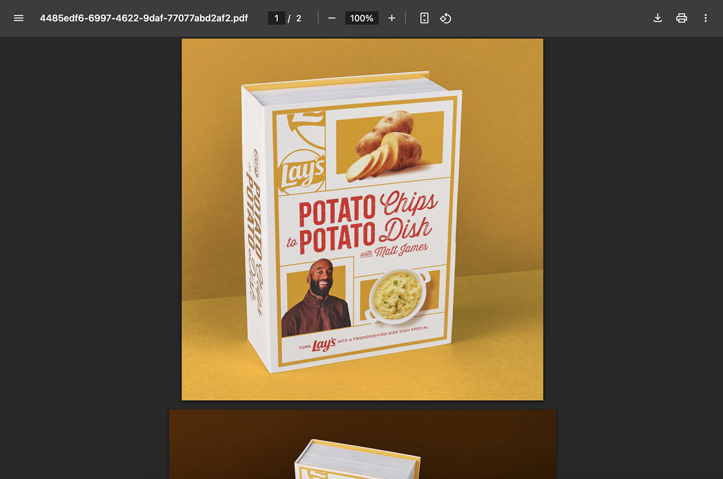Click the PDF filename title

[x=143, y=18]
